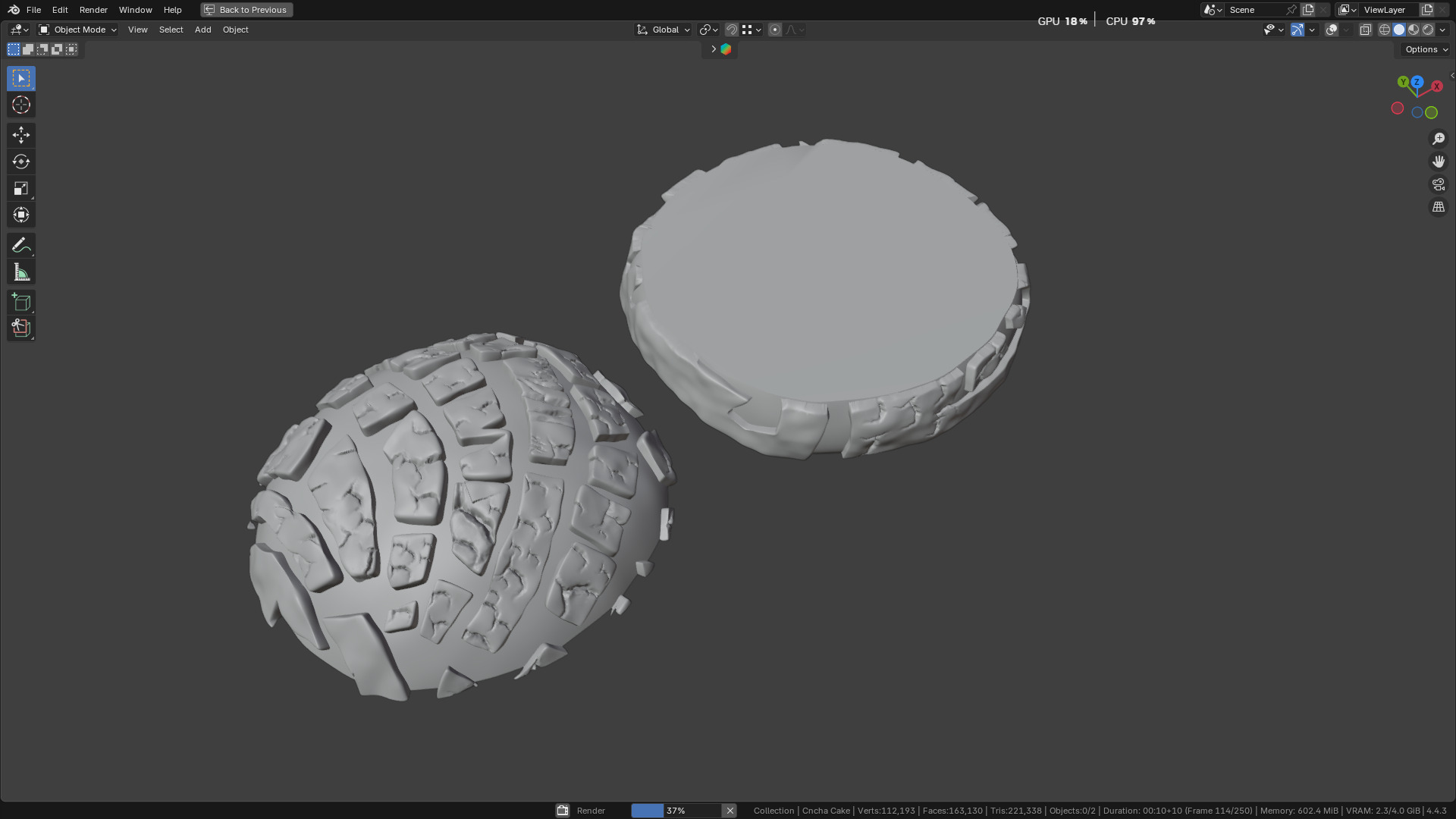Click the bottom toolbar add-on tool icon
This screenshot has width=1456, height=819.
(20, 328)
